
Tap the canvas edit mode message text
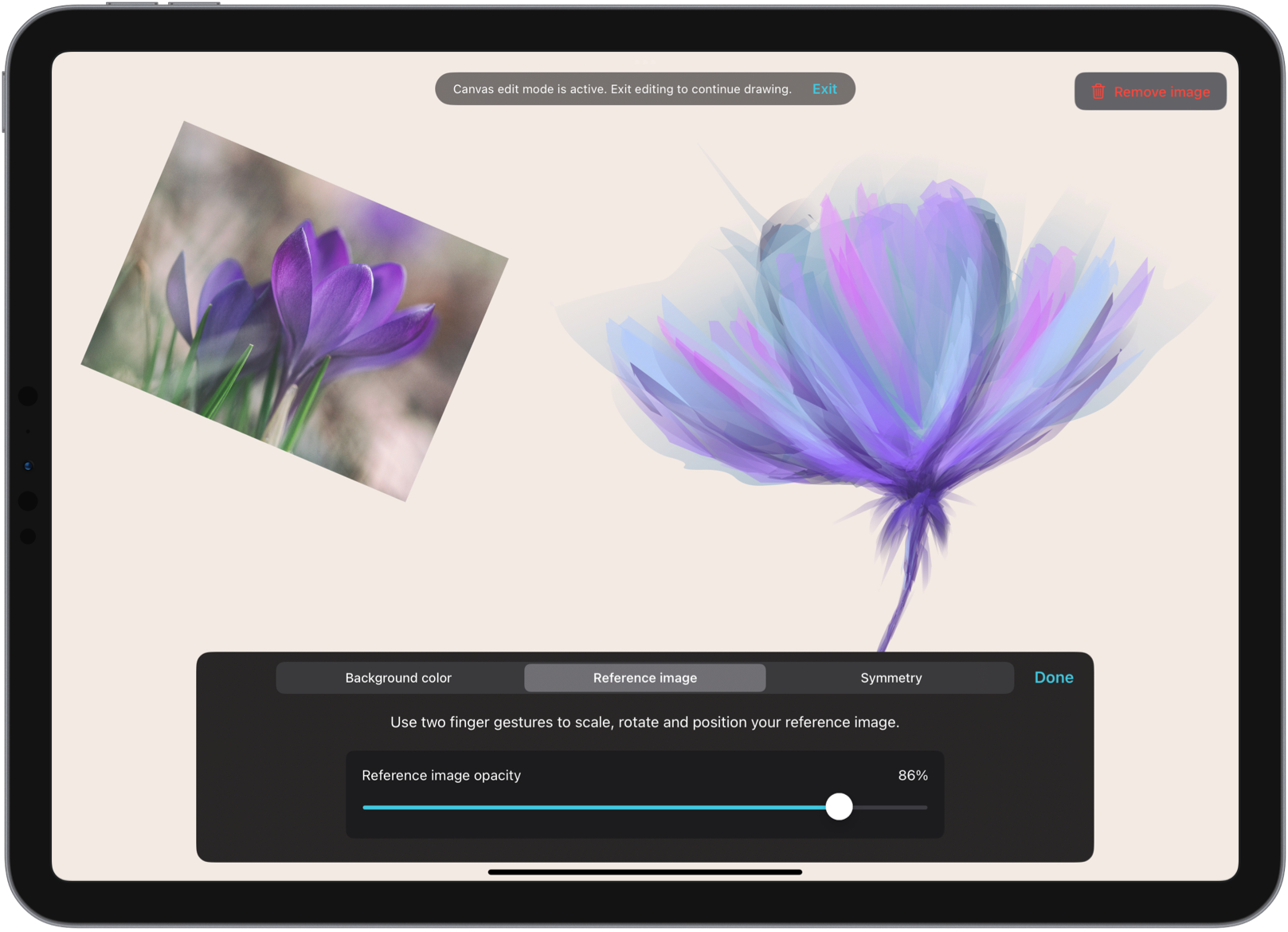click(x=622, y=89)
